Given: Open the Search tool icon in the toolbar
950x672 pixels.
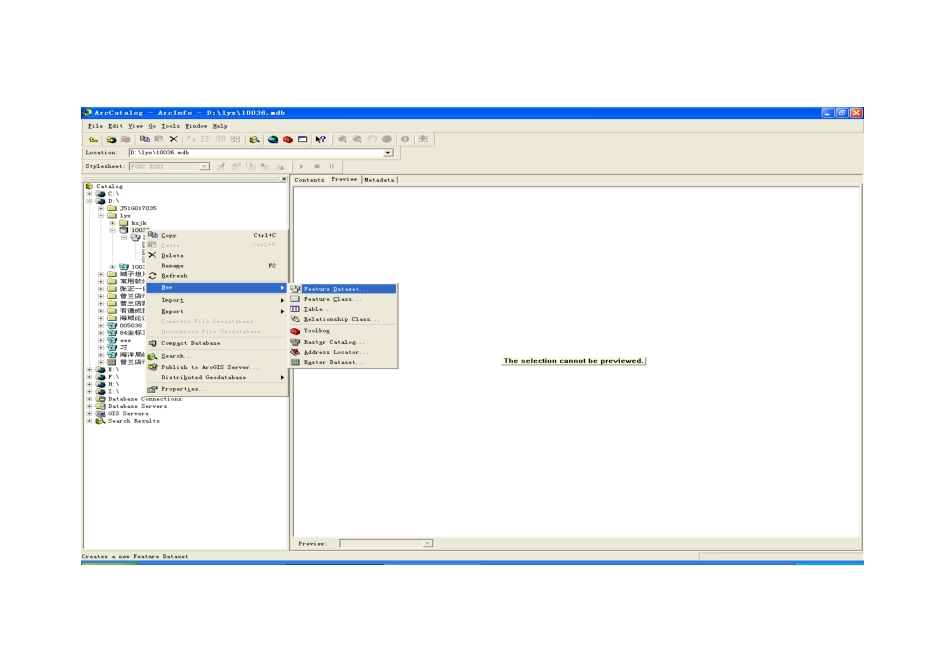Looking at the screenshot, I should click(x=254, y=139).
